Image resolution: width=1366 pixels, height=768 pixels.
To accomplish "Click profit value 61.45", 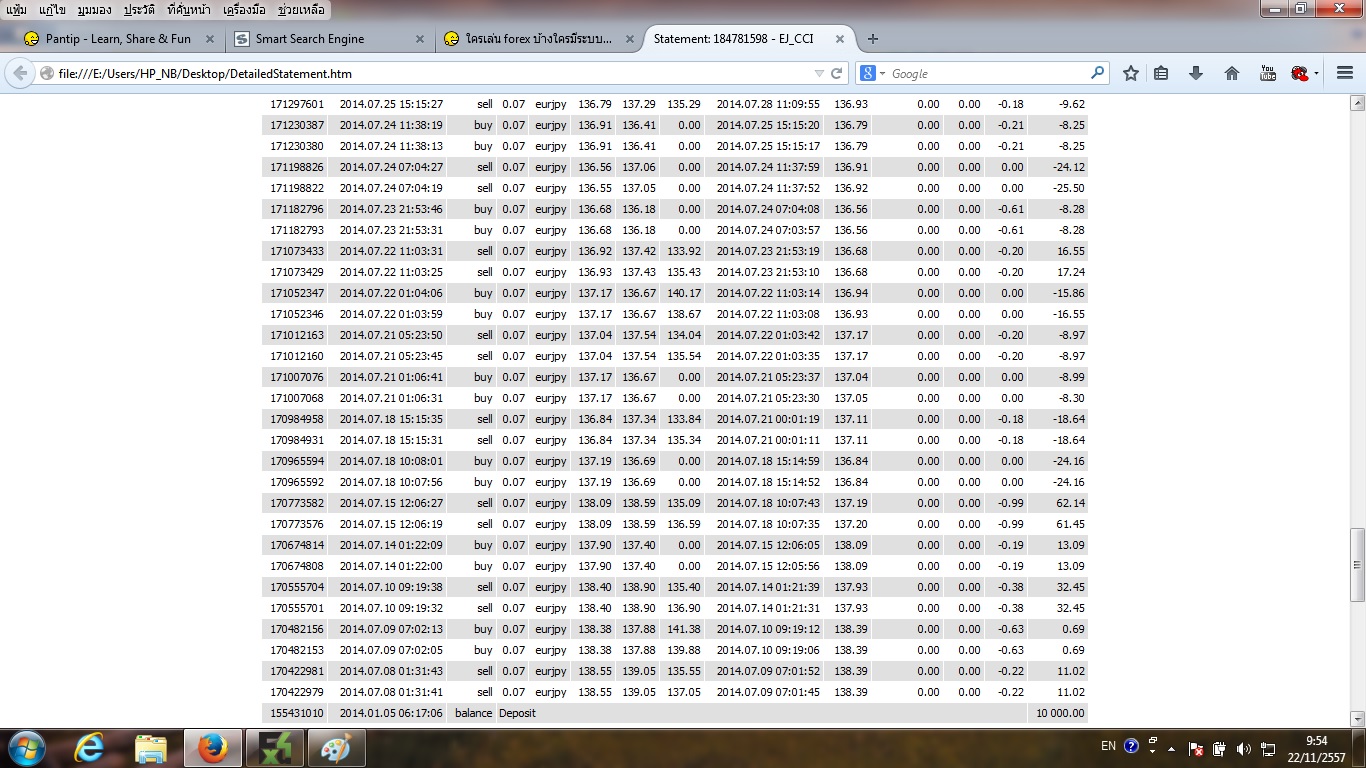I will coord(1069,524).
